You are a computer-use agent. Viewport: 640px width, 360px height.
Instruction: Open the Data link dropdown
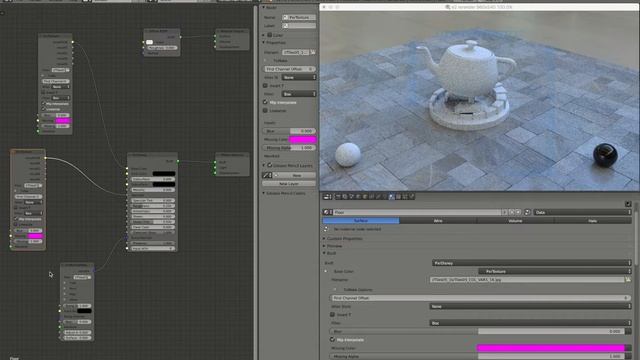point(583,212)
